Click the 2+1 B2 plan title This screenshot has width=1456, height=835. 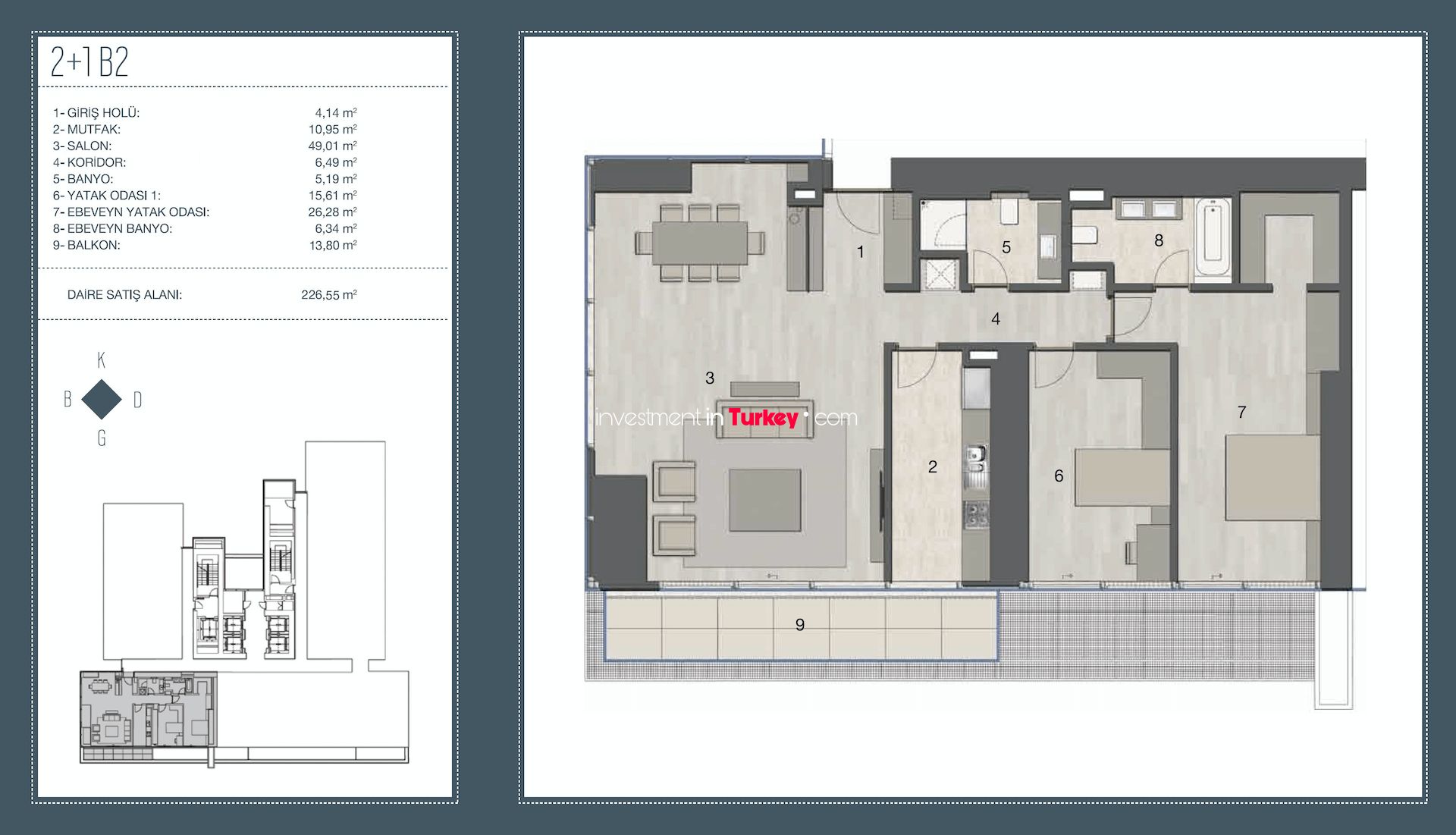pyautogui.click(x=89, y=62)
